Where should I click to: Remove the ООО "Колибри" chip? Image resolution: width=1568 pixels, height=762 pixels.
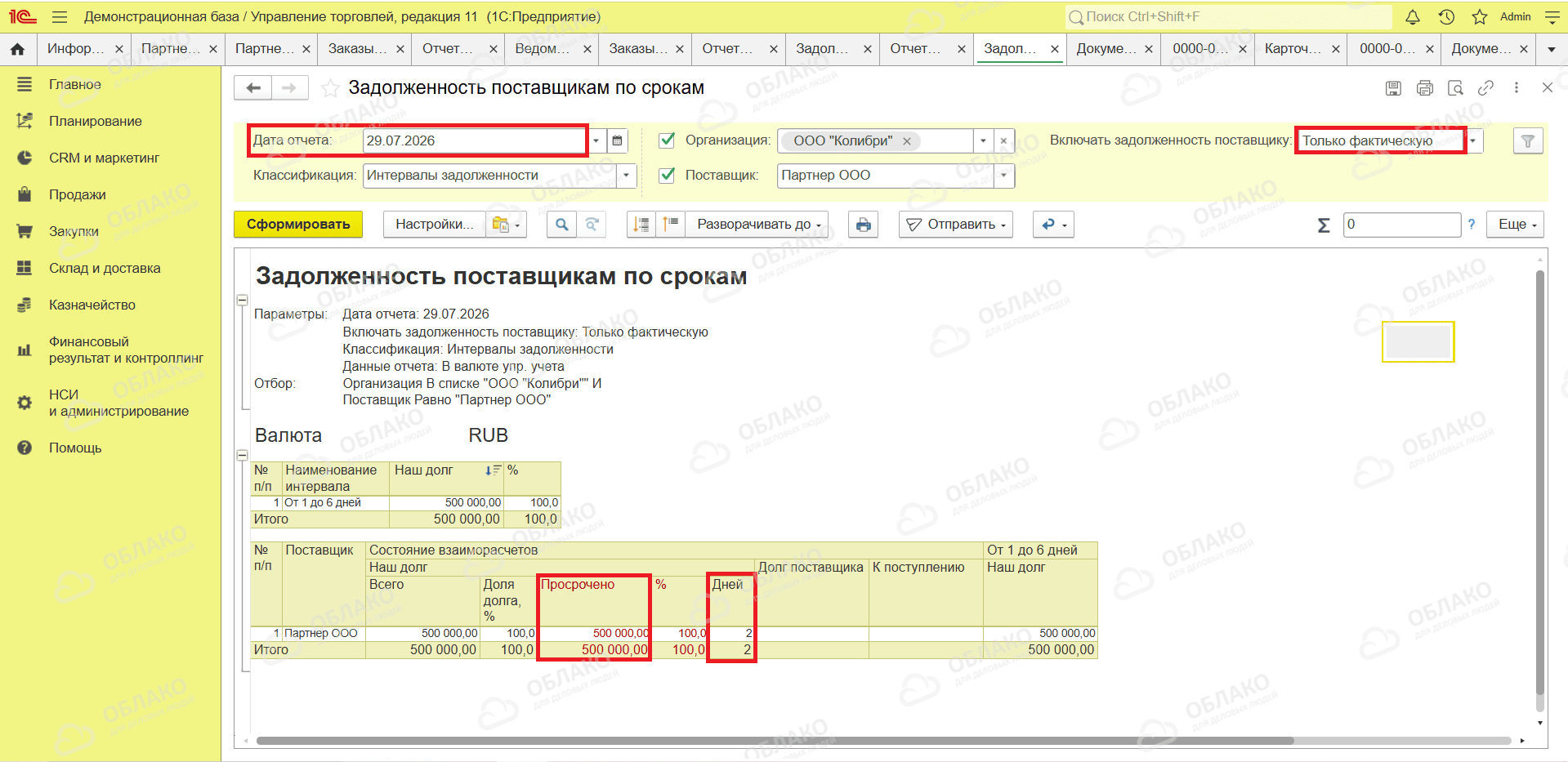(x=907, y=141)
